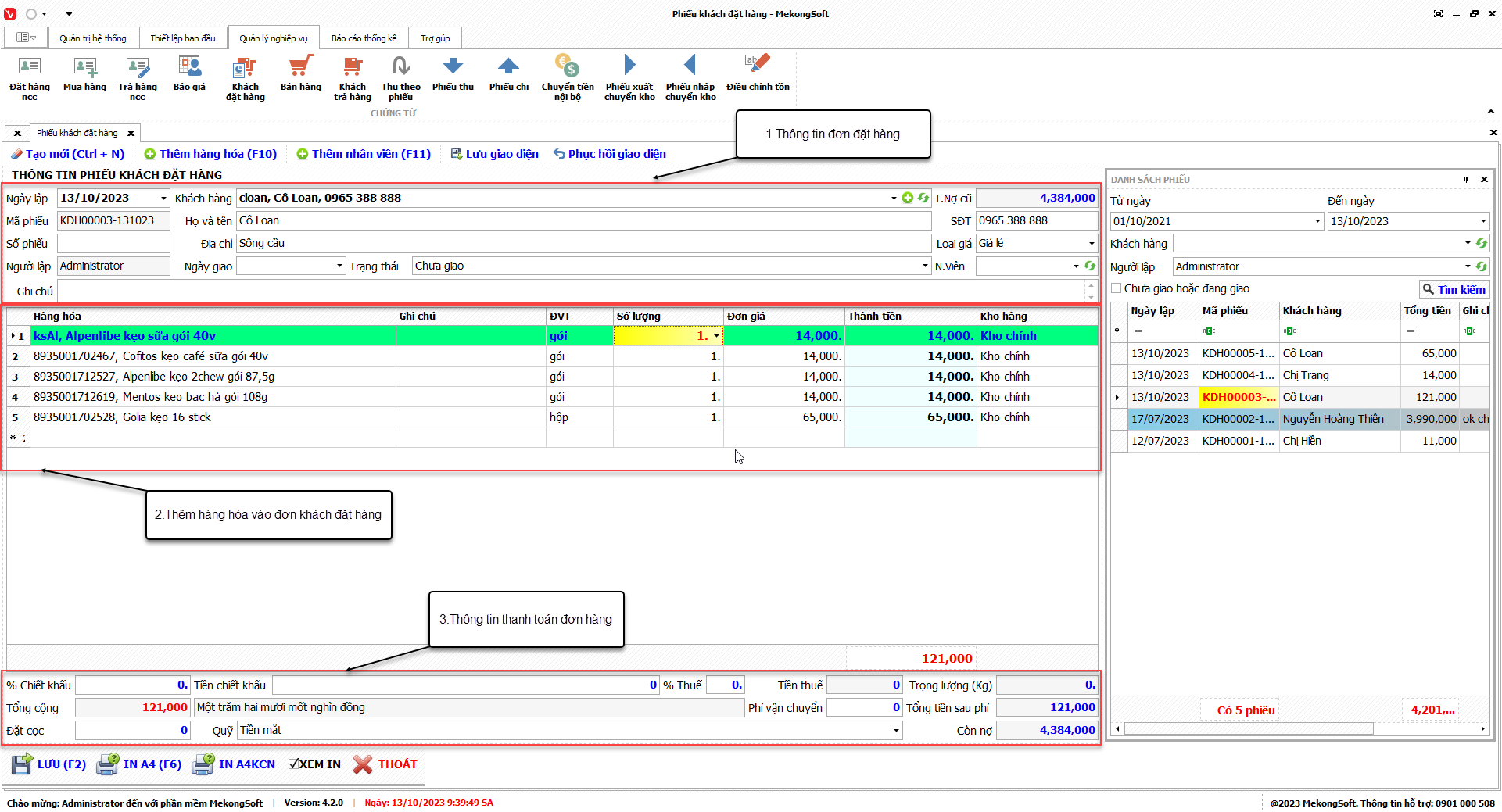Click the Ghi chú input field
The height and width of the screenshot is (812, 1502).
click(x=571, y=292)
